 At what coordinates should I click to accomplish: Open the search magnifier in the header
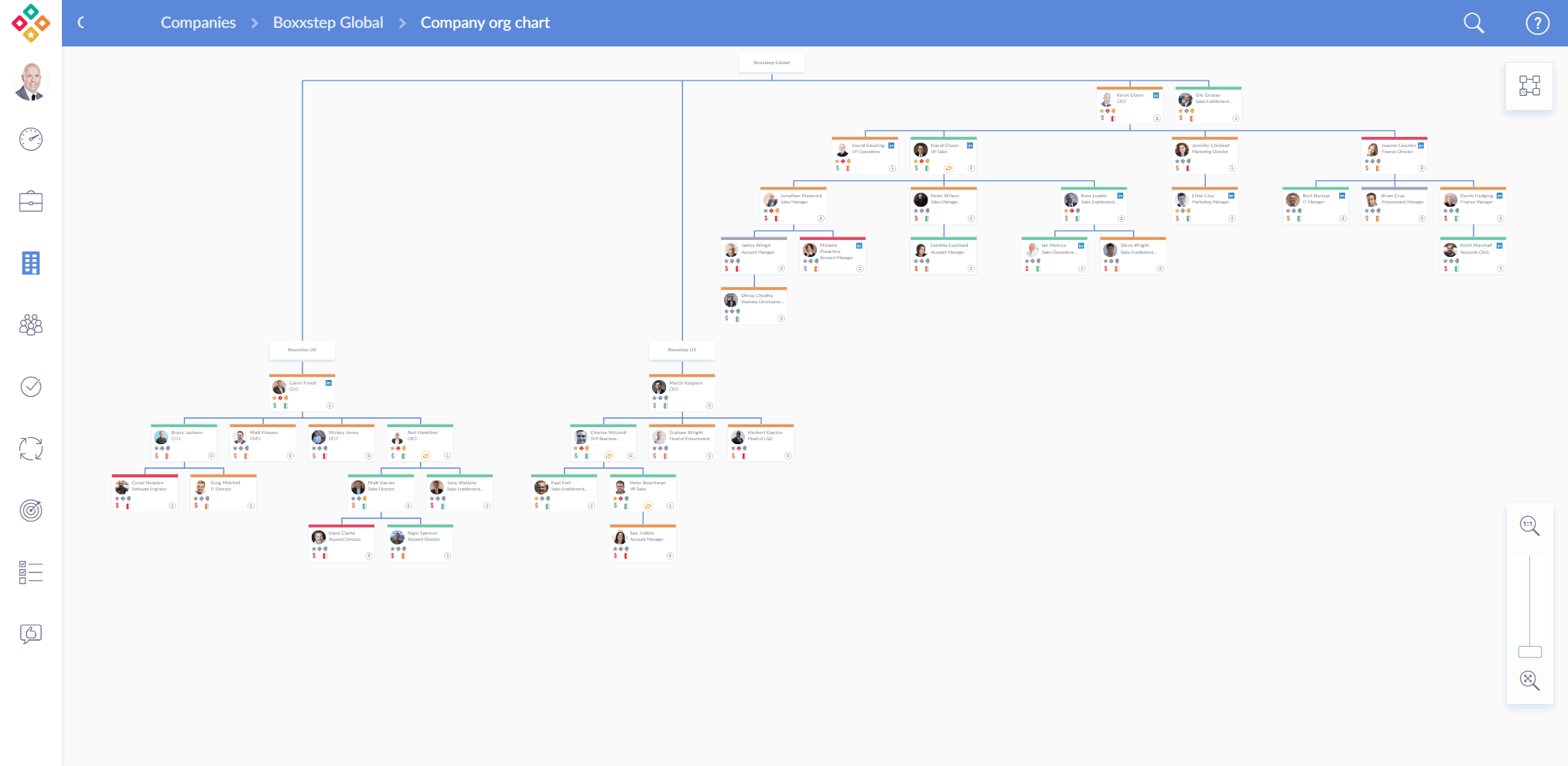point(1474,23)
